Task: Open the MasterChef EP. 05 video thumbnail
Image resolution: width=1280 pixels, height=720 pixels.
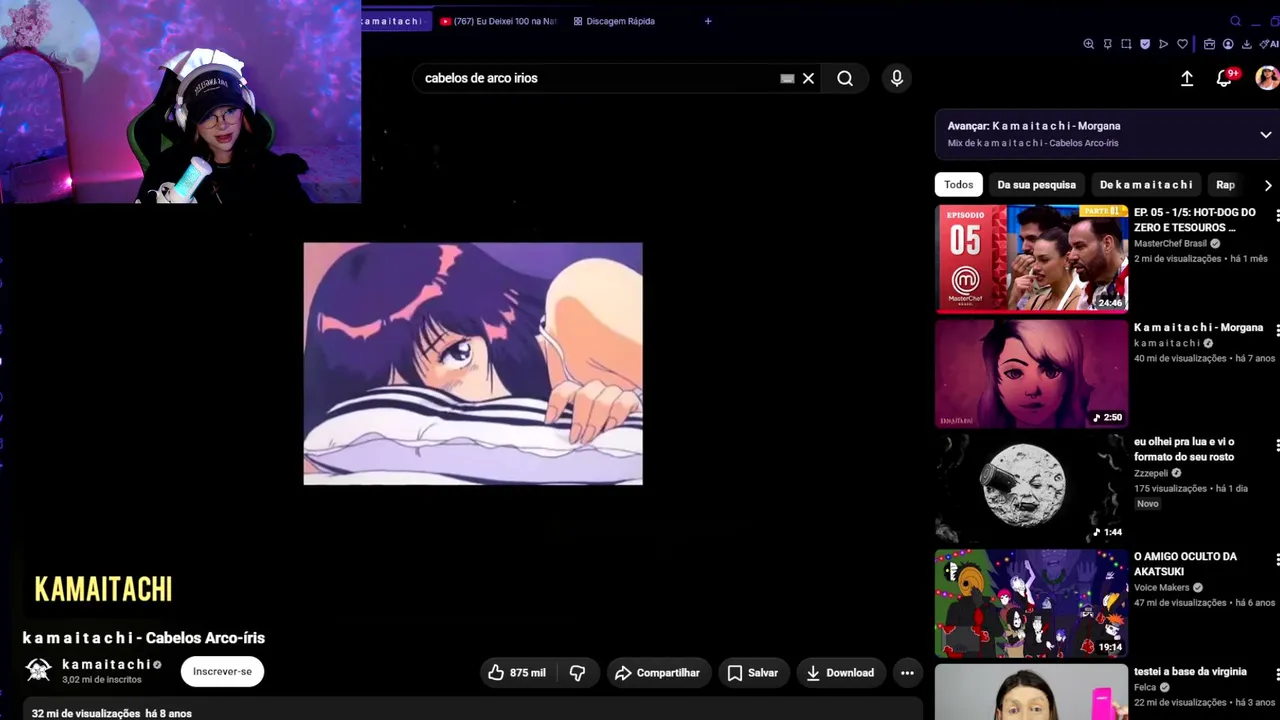Action: (1031, 258)
